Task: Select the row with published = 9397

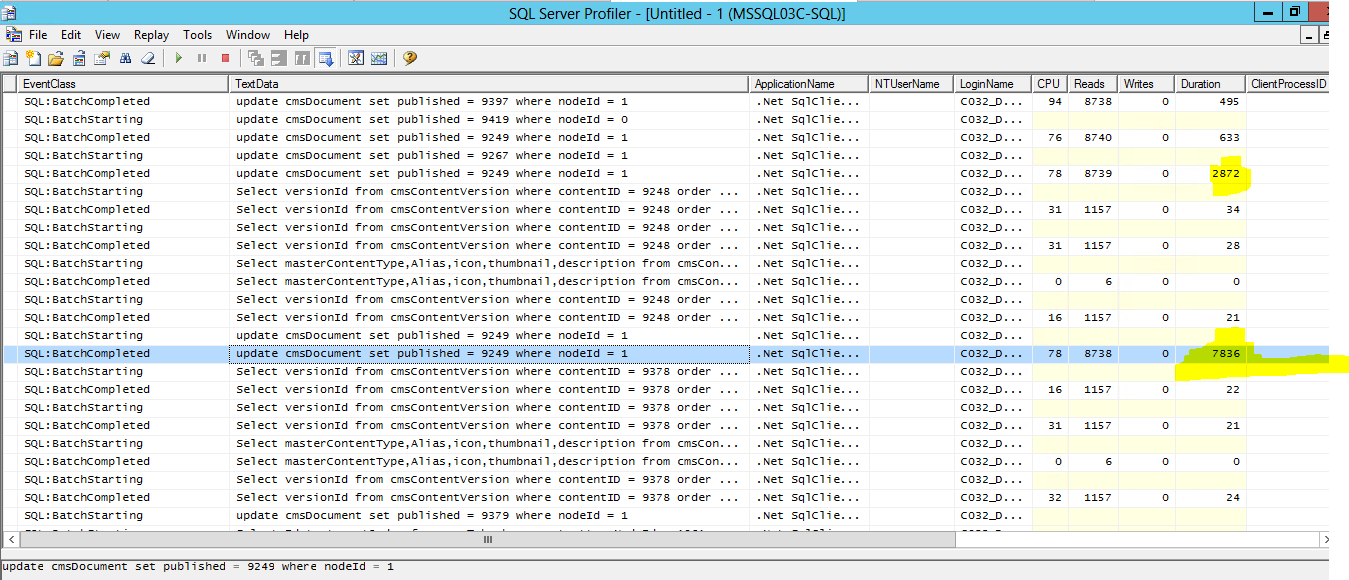Action: click(665, 101)
